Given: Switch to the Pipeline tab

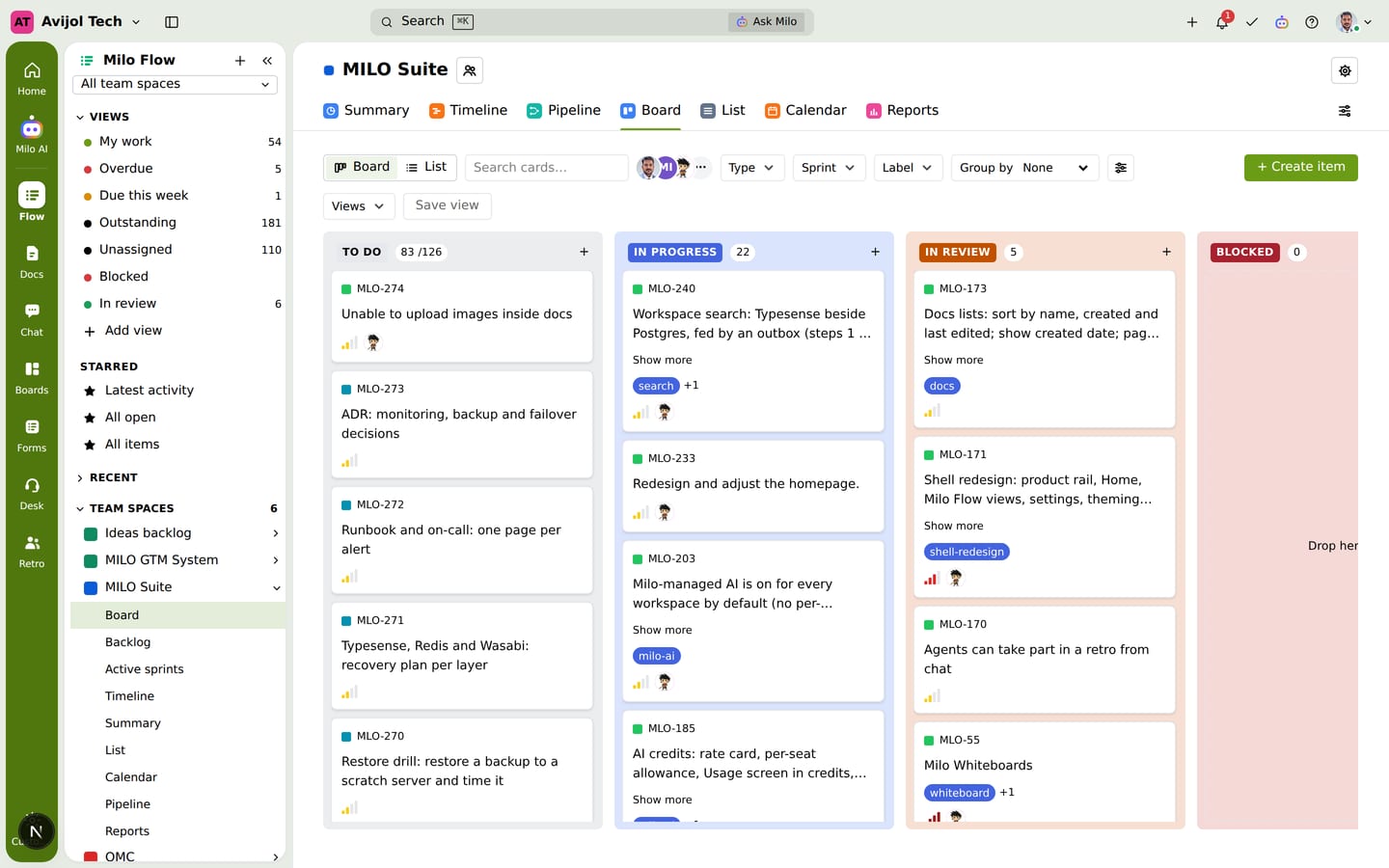Looking at the screenshot, I should pyautogui.click(x=564, y=110).
